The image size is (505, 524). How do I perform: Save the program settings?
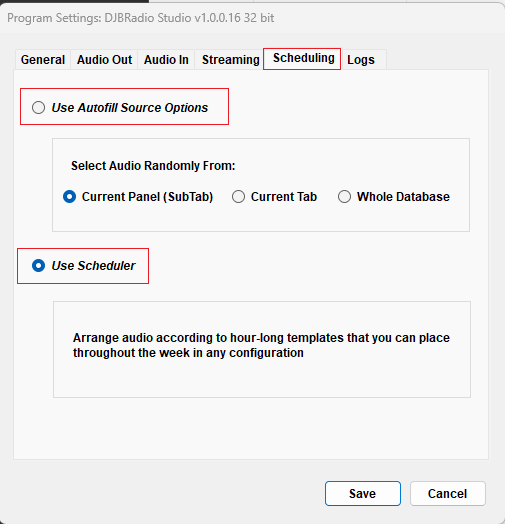pyautogui.click(x=363, y=493)
